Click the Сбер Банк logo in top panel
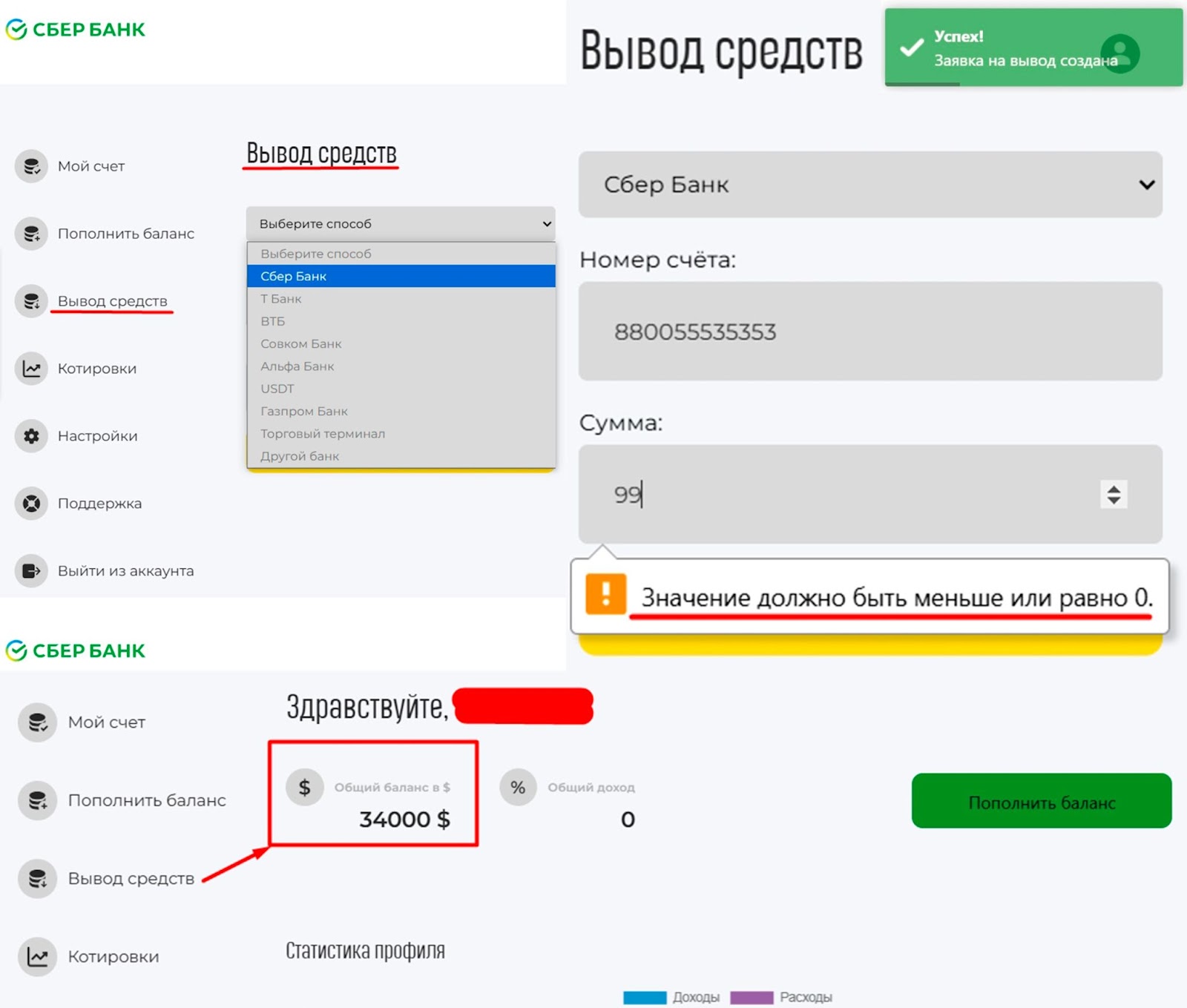Screen dimensions: 1187x1008 [76, 30]
